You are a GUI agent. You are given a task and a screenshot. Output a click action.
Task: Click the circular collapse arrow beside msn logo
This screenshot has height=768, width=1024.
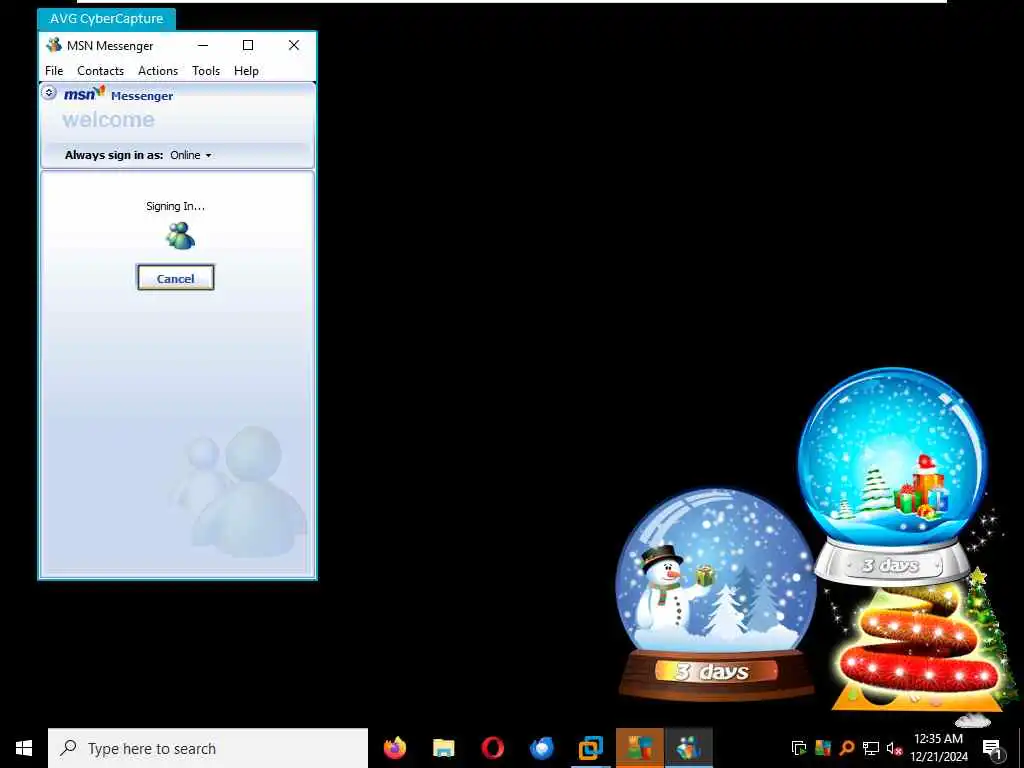pyautogui.click(x=49, y=92)
